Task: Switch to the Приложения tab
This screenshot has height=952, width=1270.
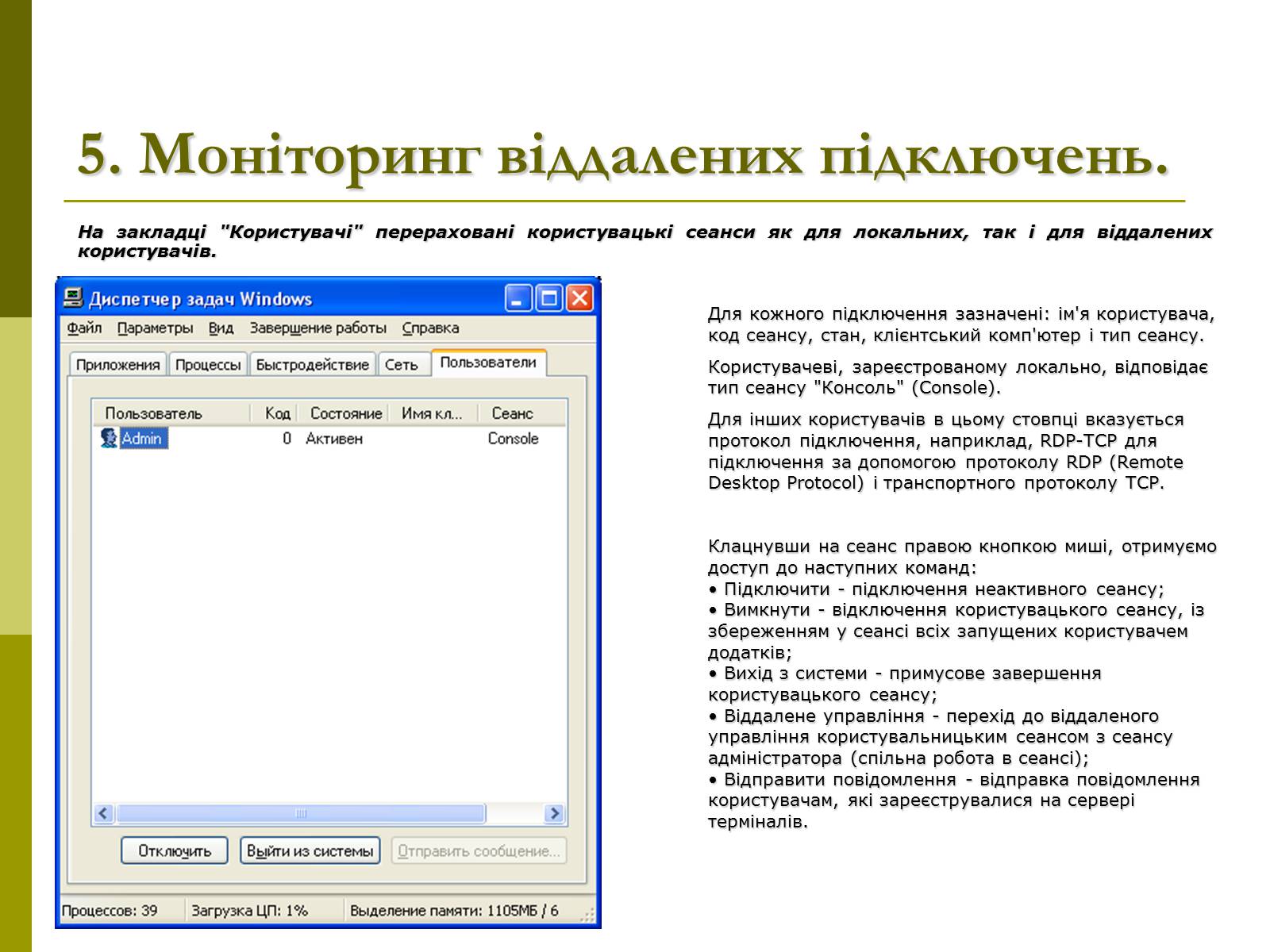Action: 117,364
